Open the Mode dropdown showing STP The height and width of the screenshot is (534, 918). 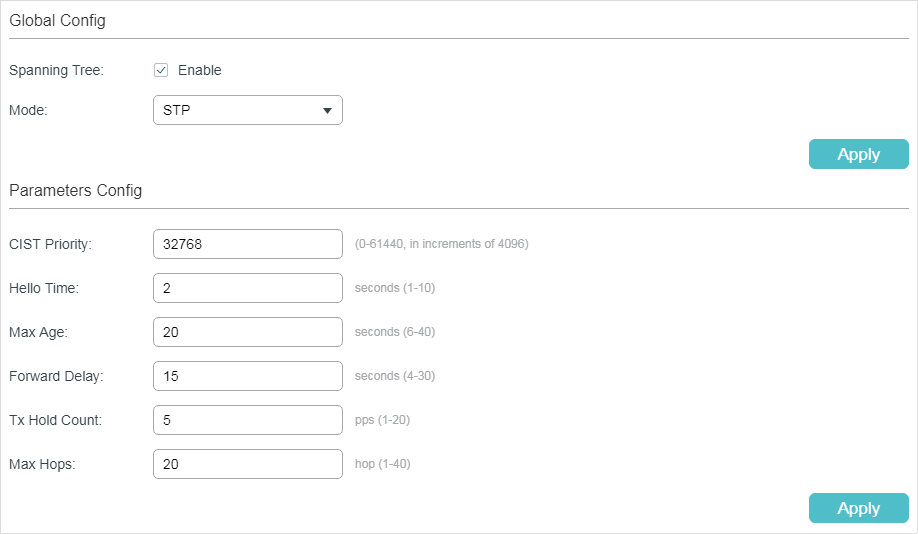pos(248,110)
